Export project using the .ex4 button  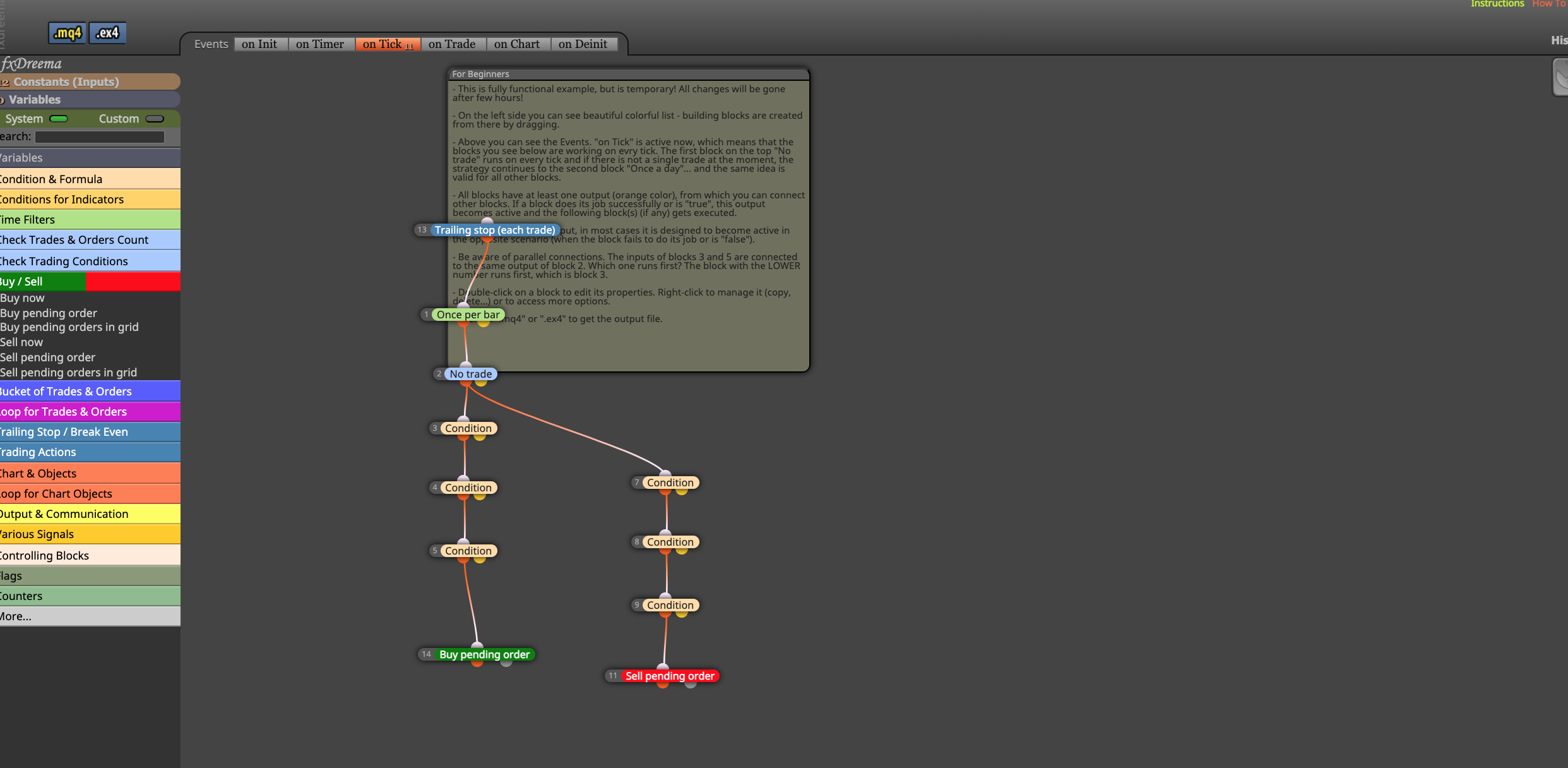pyautogui.click(x=107, y=33)
